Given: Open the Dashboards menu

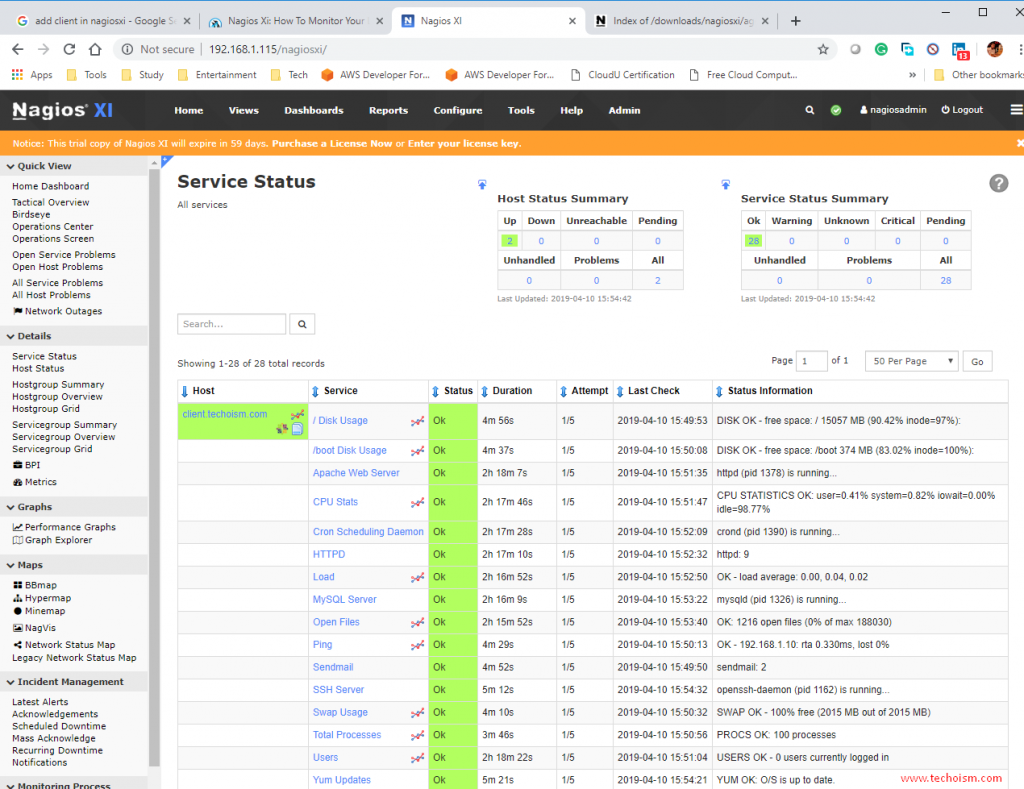Looking at the screenshot, I should [313, 110].
